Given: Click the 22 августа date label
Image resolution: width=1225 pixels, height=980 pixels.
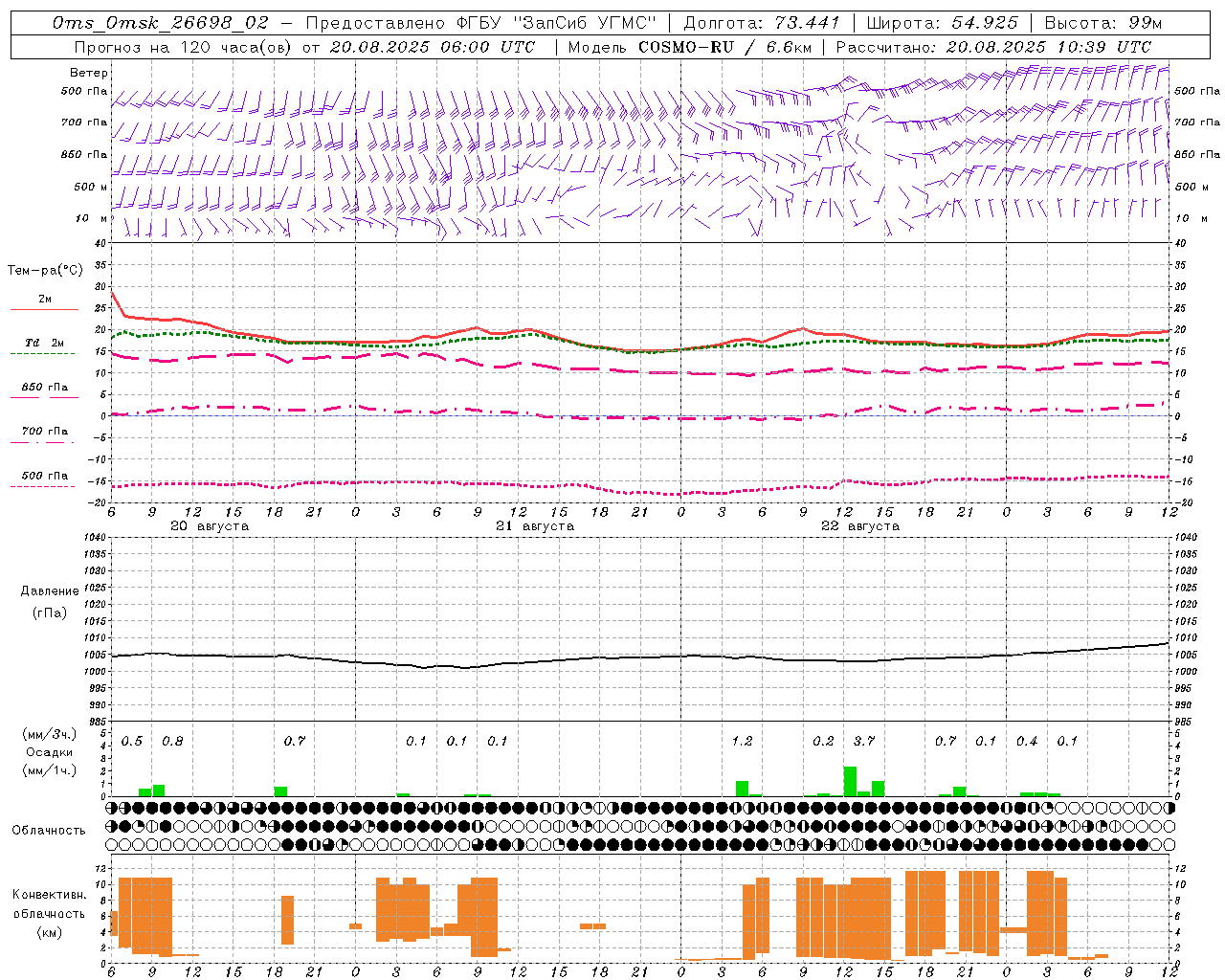Looking at the screenshot, I should (860, 526).
